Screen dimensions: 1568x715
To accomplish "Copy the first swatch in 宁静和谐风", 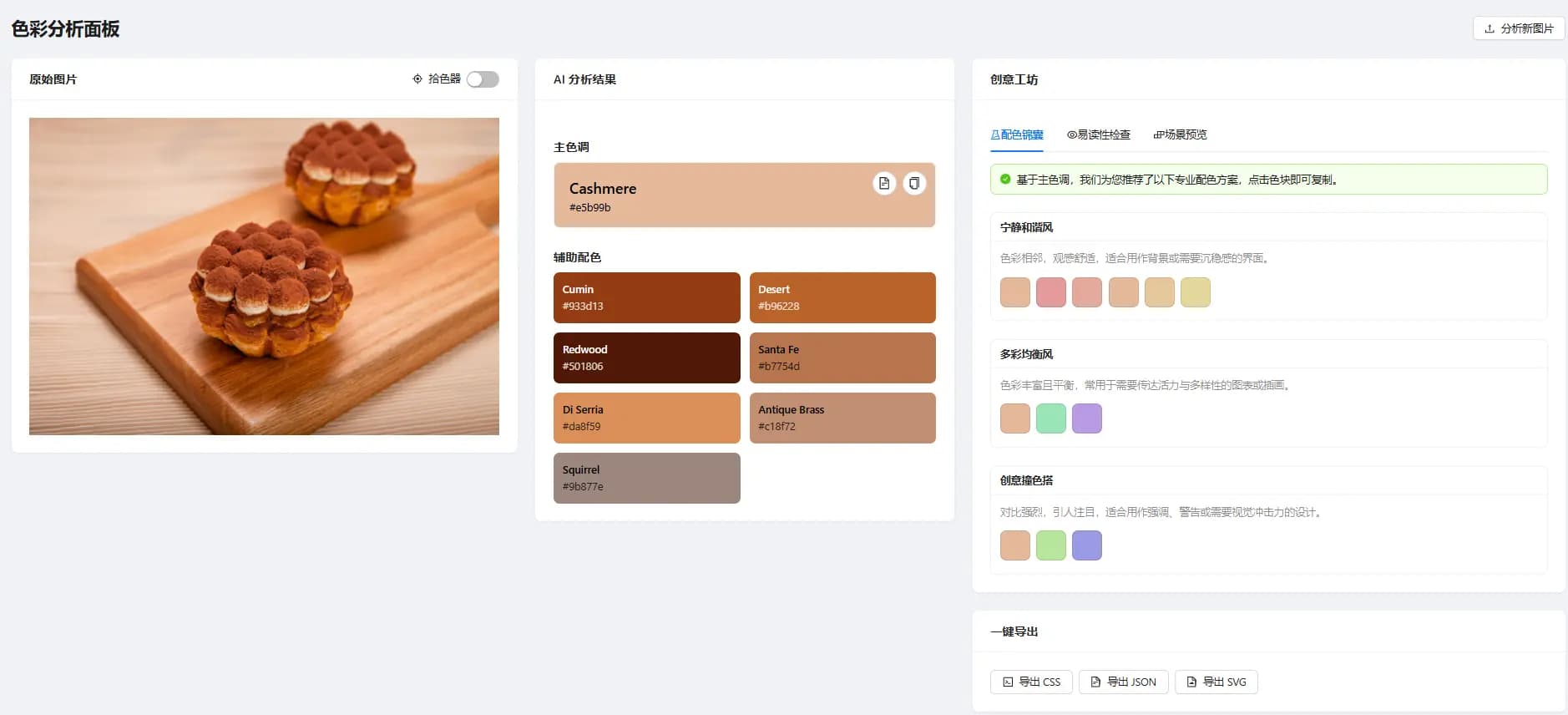I will click(1015, 292).
